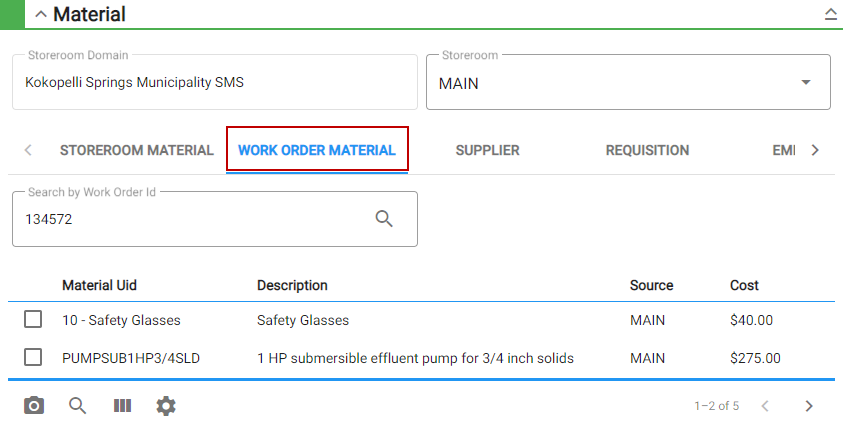843x439 pixels.
Task: Check the Safety Glasses row checkbox
Action: tap(33, 319)
